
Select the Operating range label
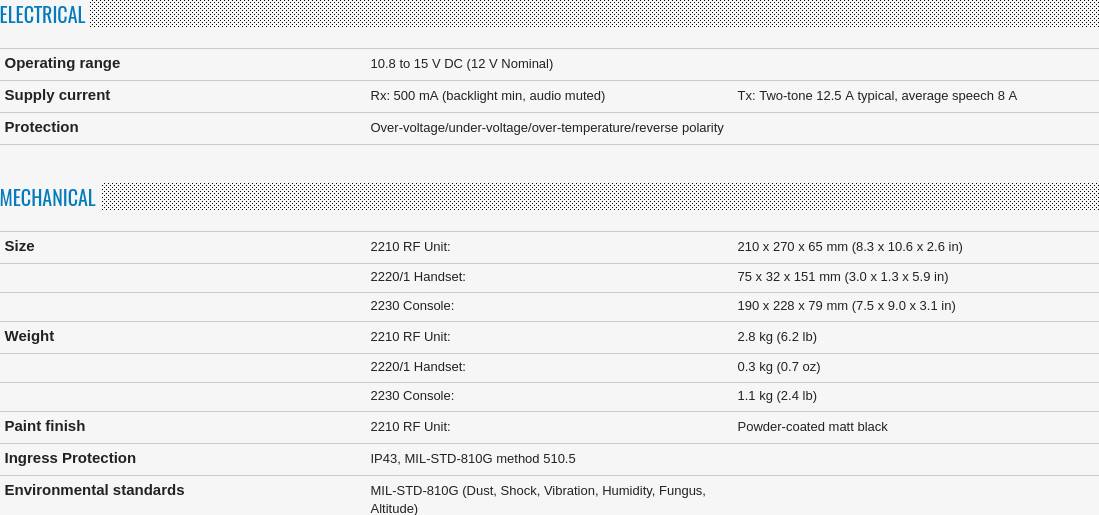[x=62, y=63]
